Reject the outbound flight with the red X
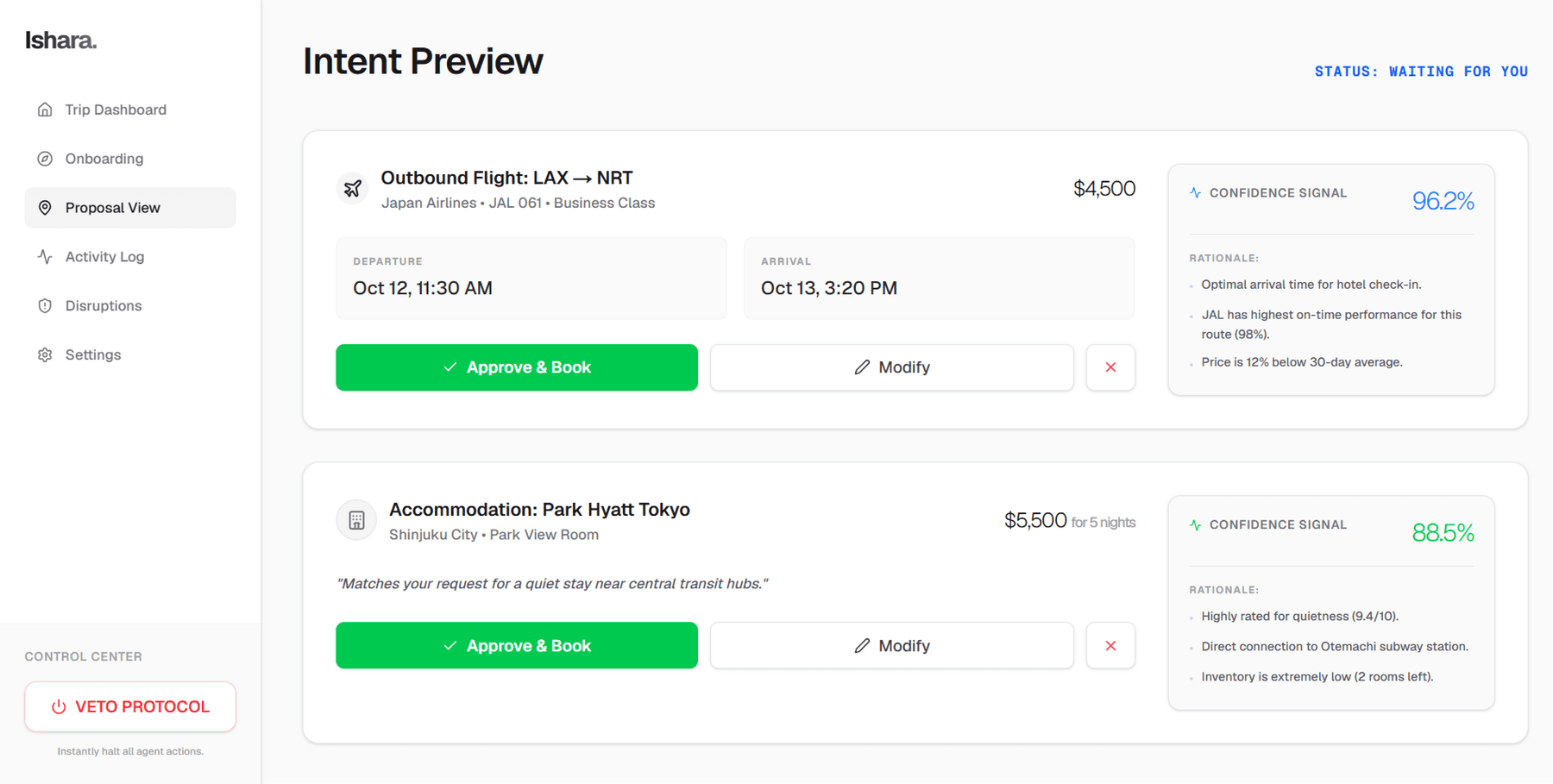The image size is (1553, 784). pos(1110,367)
